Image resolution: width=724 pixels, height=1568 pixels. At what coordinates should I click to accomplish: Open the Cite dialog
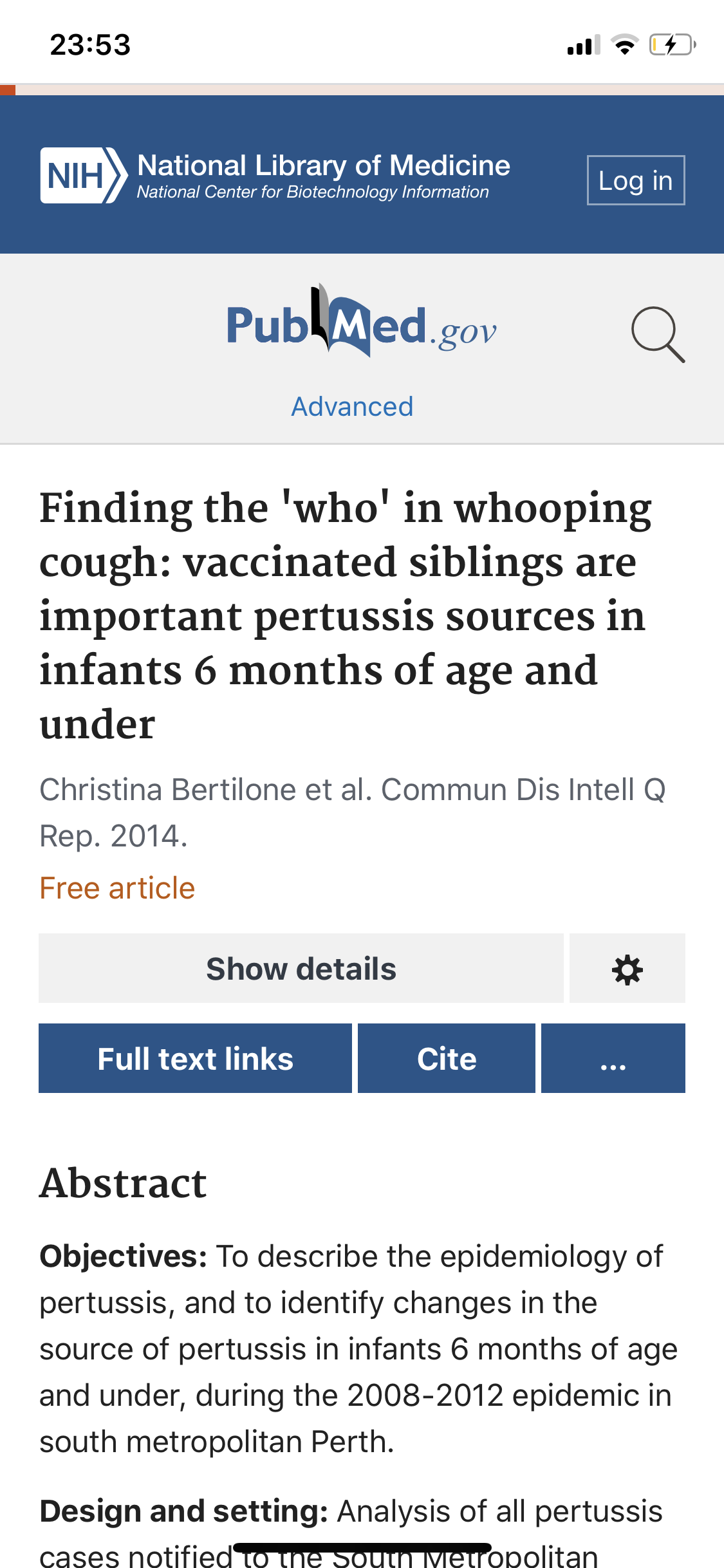[447, 1059]
